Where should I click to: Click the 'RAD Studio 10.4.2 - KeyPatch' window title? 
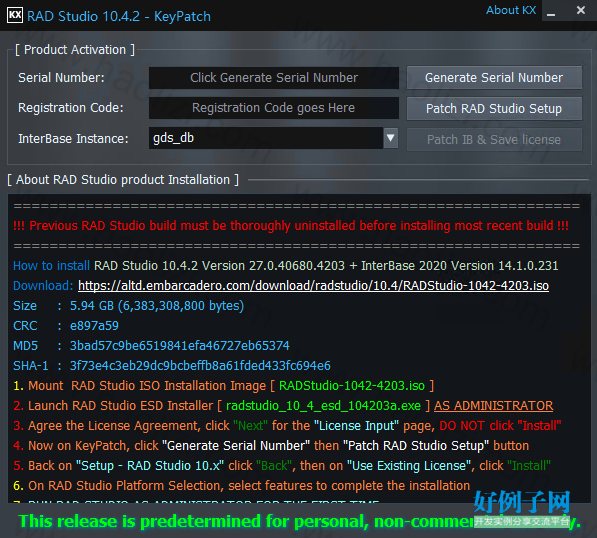point(119,16)
